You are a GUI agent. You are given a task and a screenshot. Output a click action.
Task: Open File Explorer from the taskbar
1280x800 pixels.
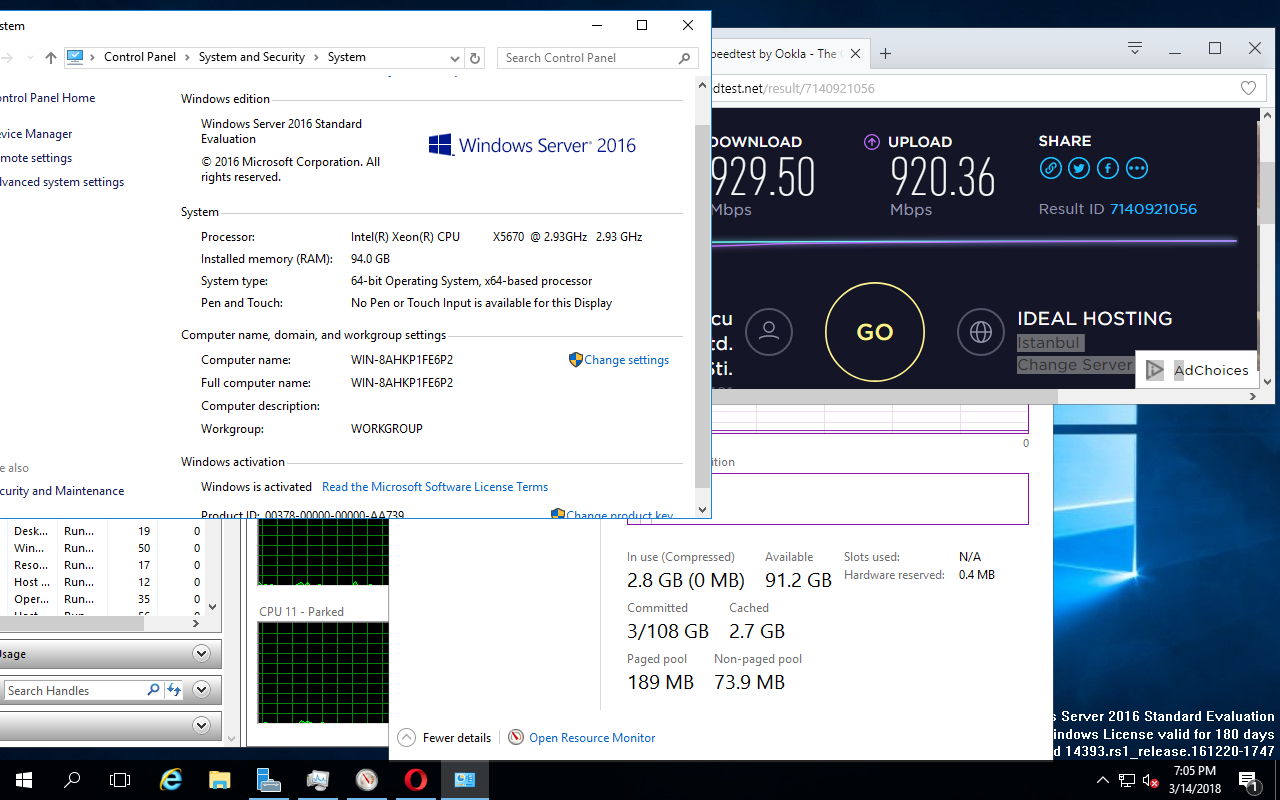[220, 780]
